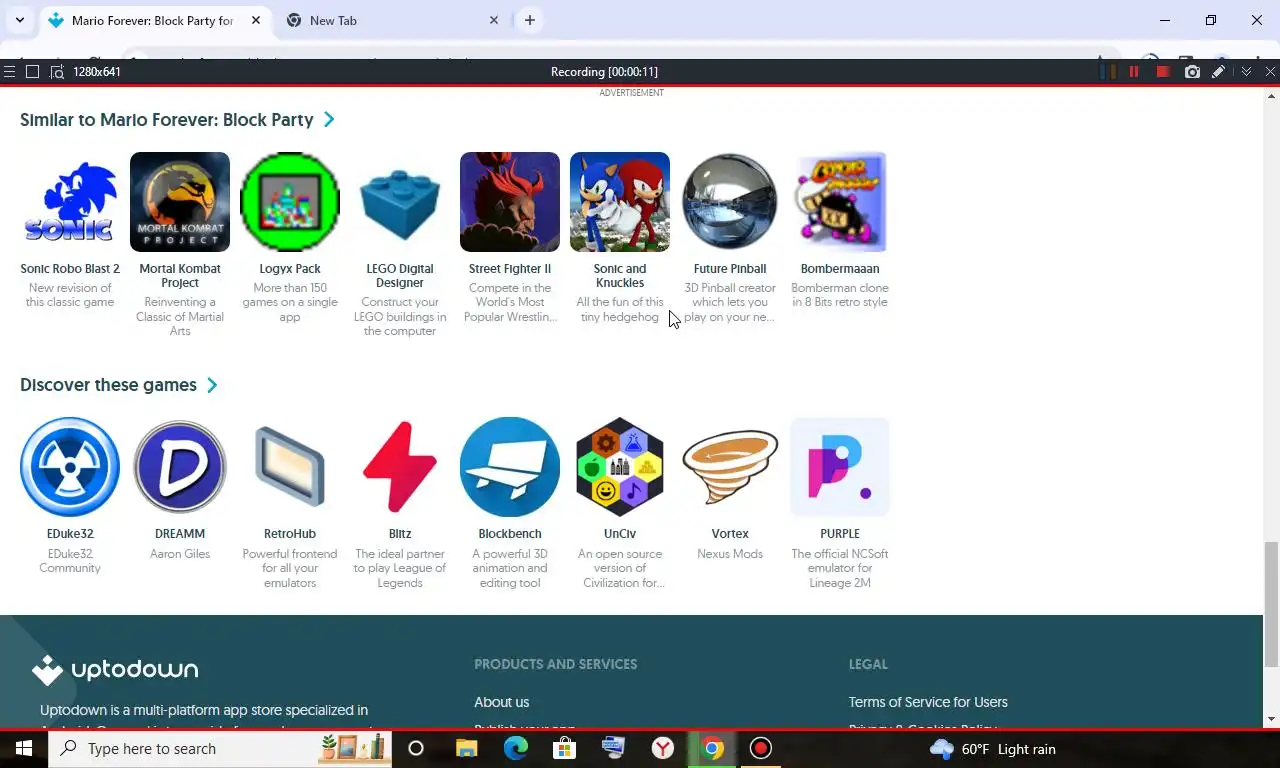This screenshot has height=768, width=1280.
Task: Click the Future Pinball sphere icon
Action: tap(730, 202)
